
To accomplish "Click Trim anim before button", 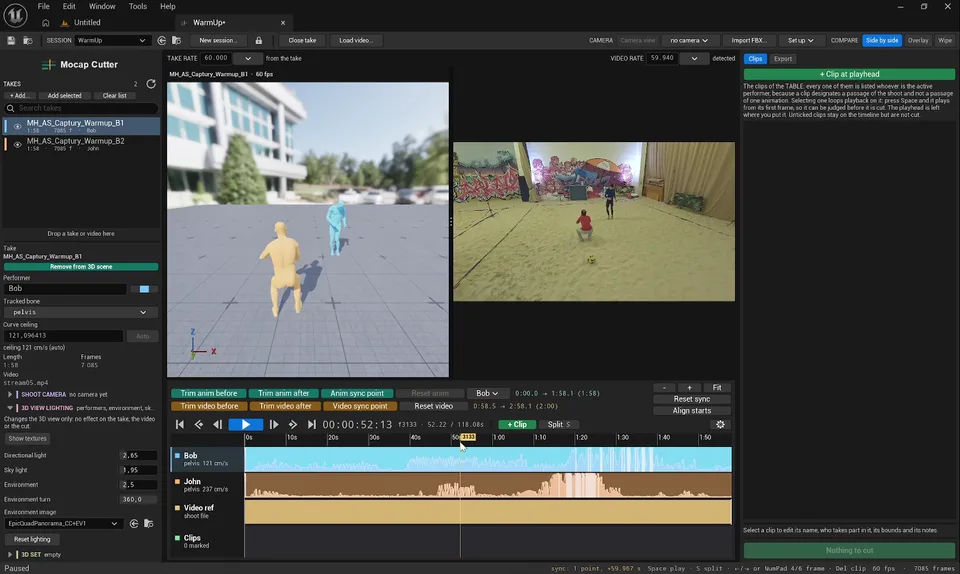I will (209, 393).
